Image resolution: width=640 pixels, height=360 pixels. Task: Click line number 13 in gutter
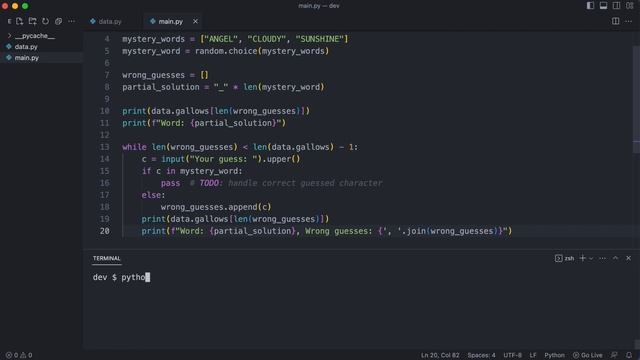[104, 147]
